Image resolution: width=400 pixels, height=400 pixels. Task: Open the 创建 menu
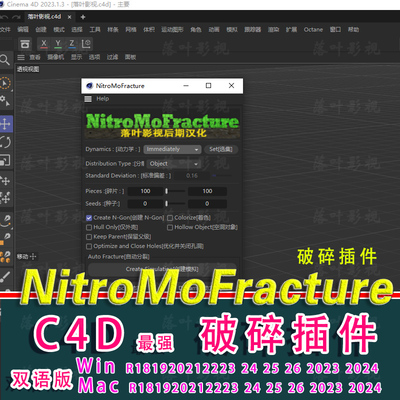(41, 29)
